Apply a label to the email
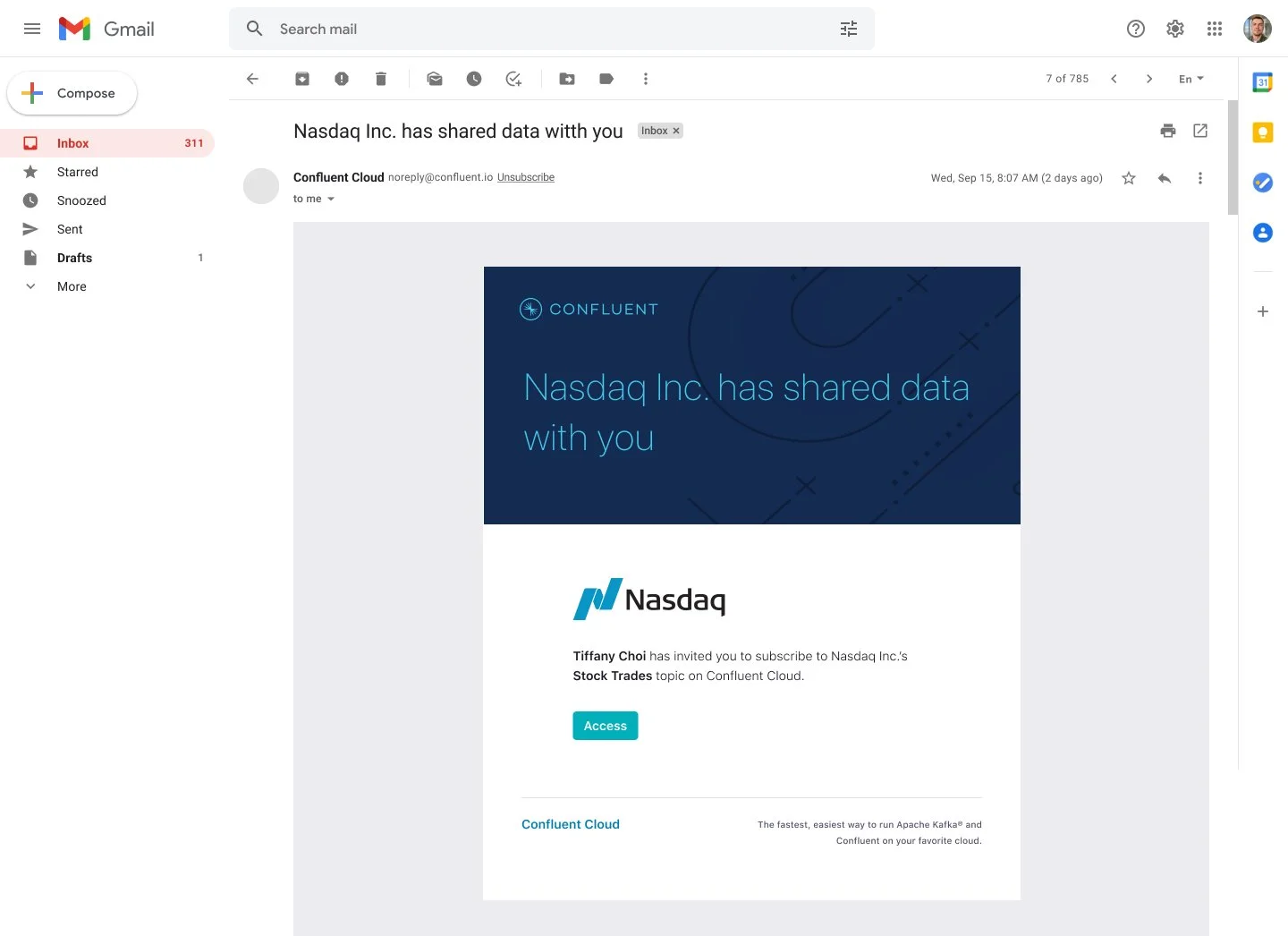 [x=606, y=79]
